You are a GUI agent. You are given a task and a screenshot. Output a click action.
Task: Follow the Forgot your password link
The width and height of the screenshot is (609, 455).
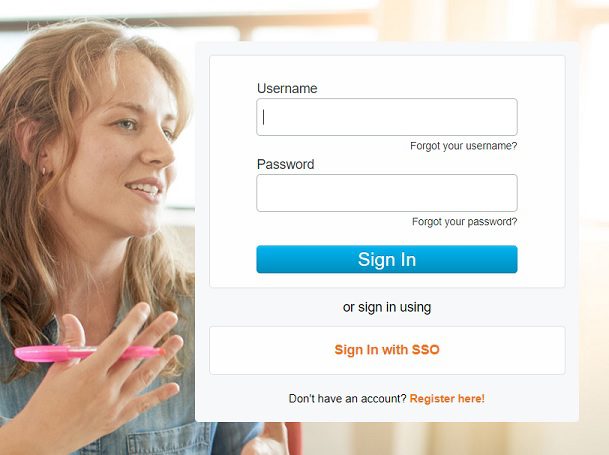(465, 222)
